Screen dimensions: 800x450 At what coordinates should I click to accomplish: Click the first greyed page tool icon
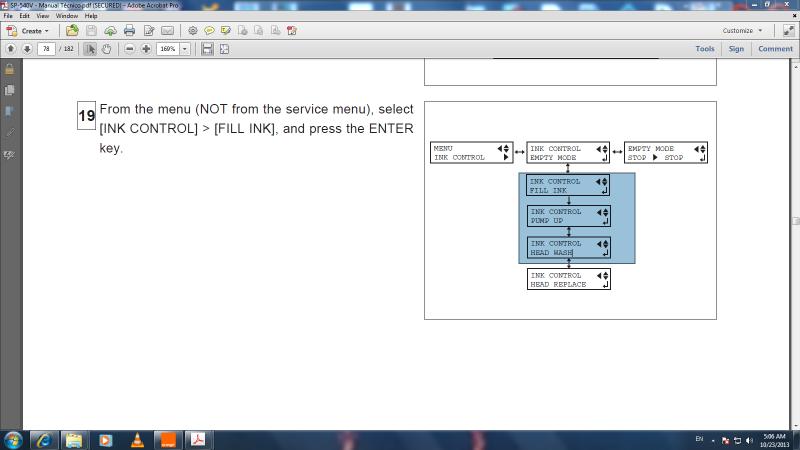[x=242, y=31]
